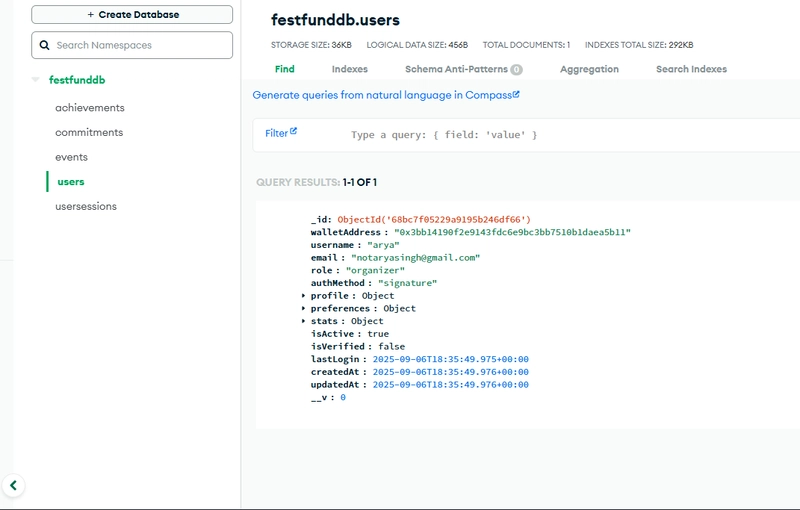The width and height of the screenshot is (800, 510).
Task: Expand the stats Object field
Action: click(x=304, y=321)
